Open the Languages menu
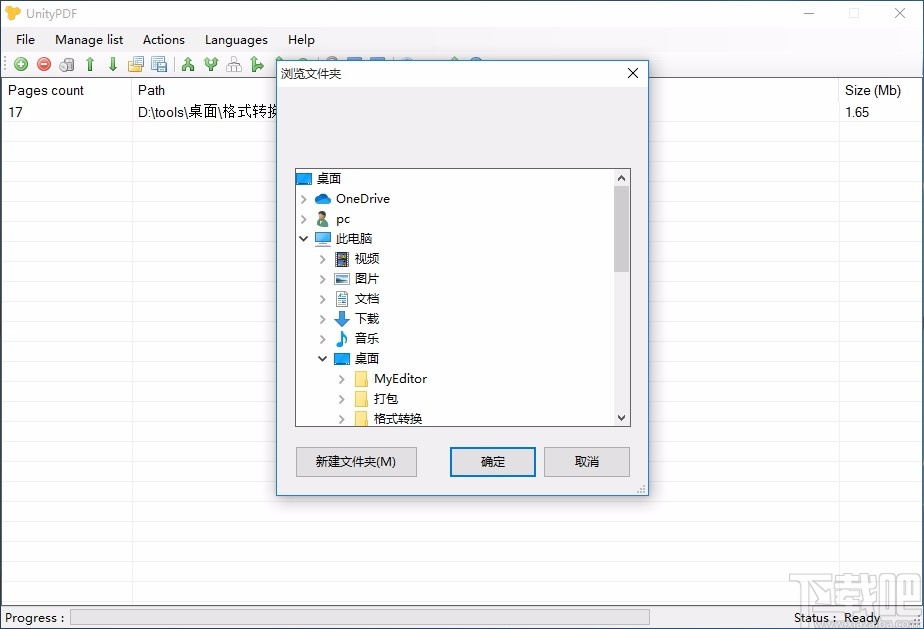 point(236,40)
